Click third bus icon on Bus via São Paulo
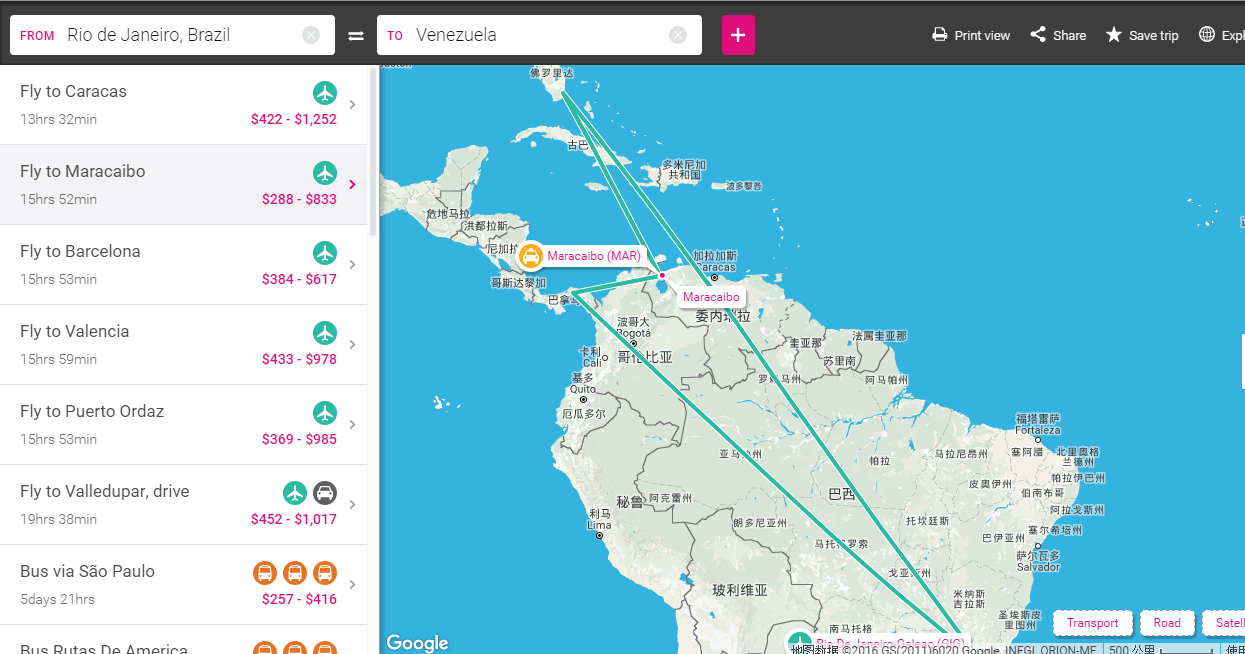Viewport: 1245px width, 654px height. tap(325, 573)
